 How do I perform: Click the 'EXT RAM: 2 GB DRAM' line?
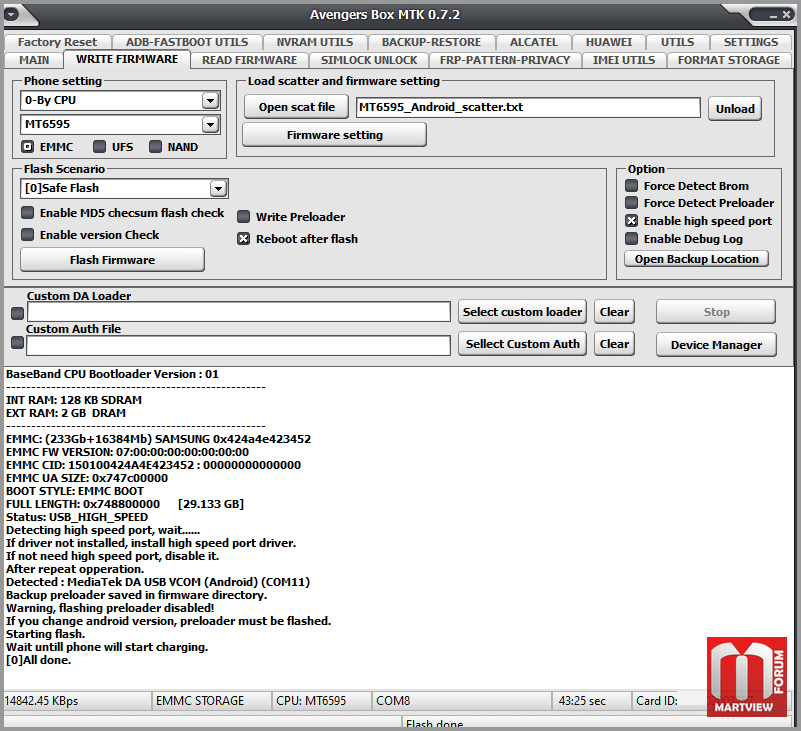pyautogui.click(x=65, y=413)
